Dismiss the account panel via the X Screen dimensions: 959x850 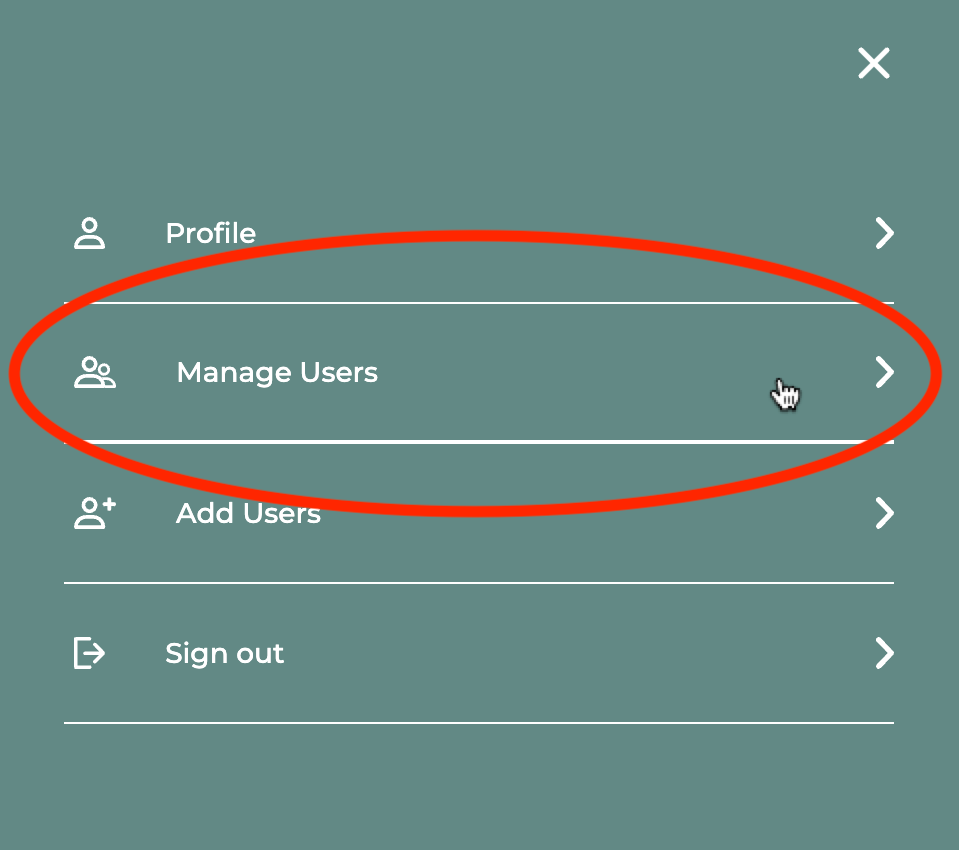point(873,63)
